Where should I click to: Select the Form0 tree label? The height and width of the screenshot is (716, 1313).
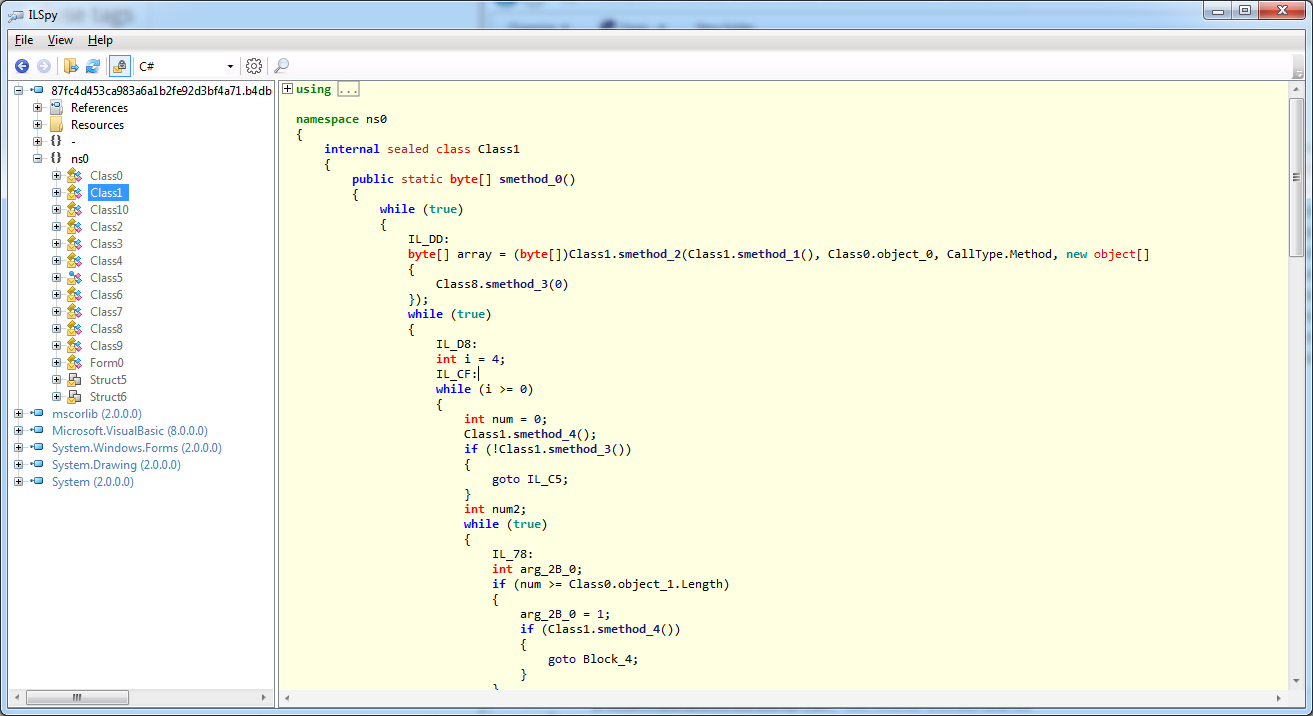point(107,363)
